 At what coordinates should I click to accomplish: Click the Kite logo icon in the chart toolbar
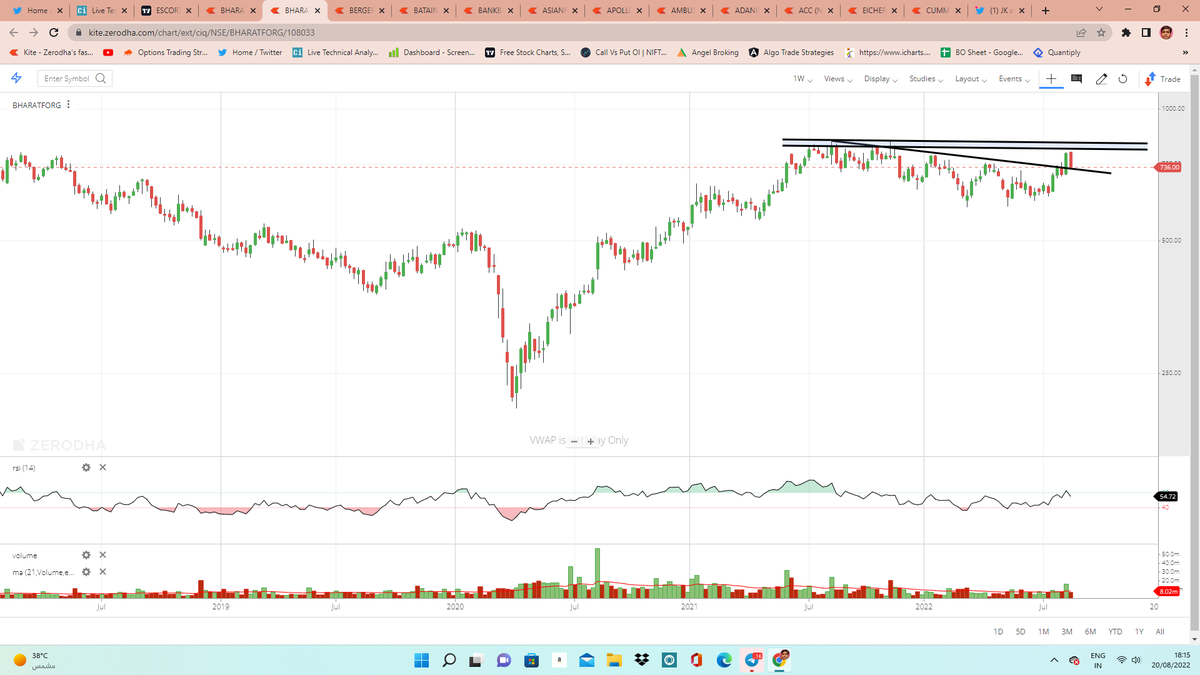[18, 78]
